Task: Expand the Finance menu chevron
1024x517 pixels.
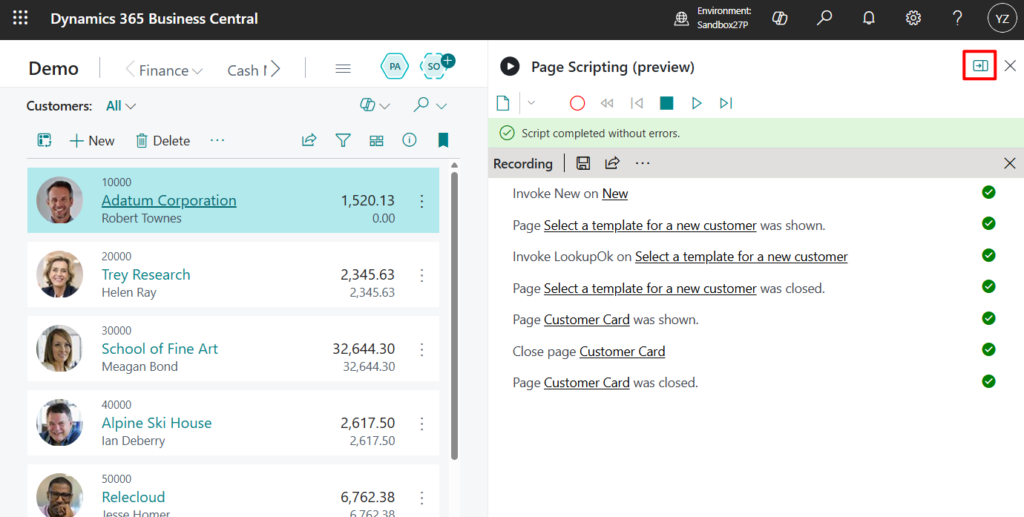Action: [x=197, y=70]
